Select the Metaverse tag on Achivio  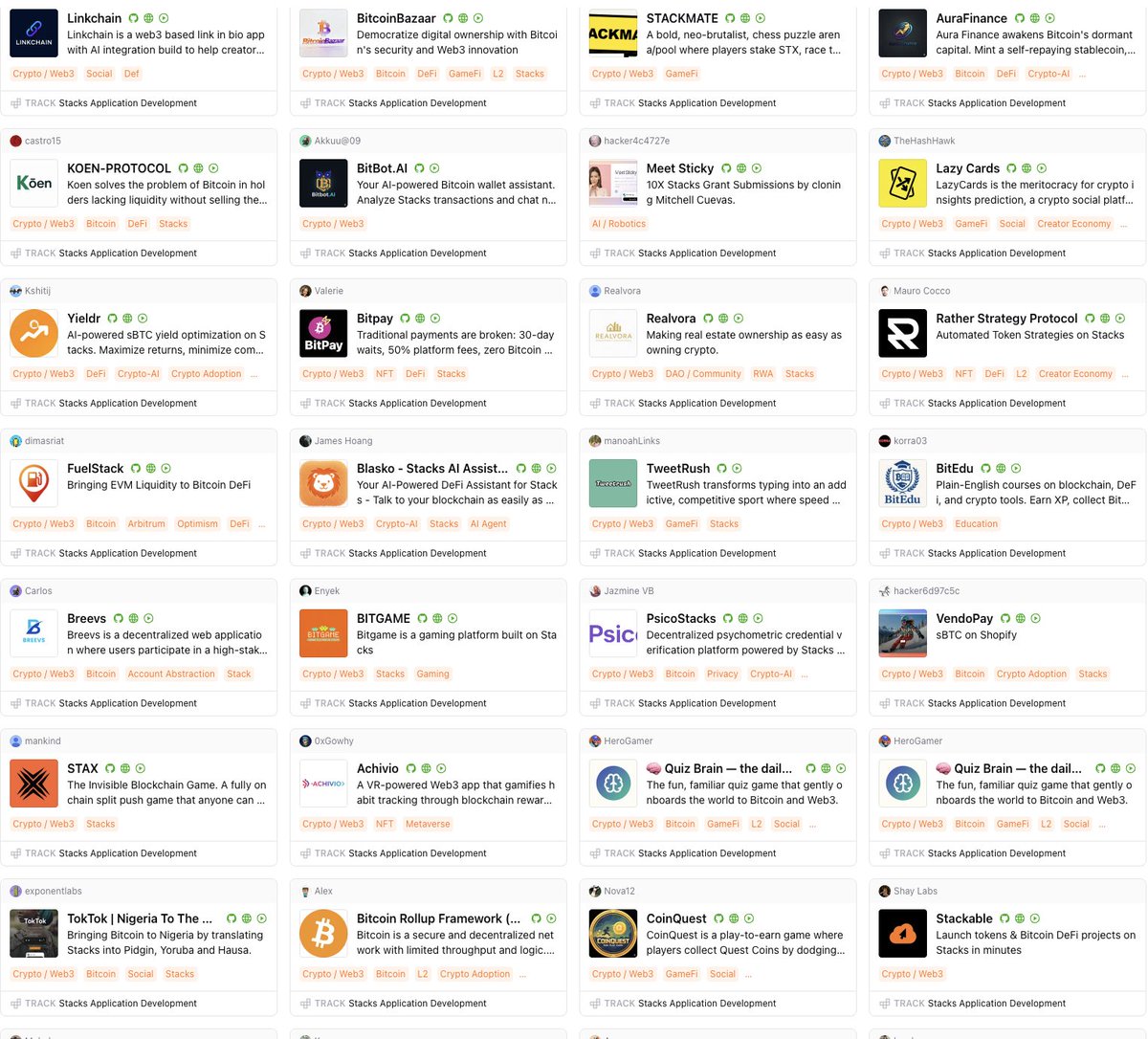428,824
